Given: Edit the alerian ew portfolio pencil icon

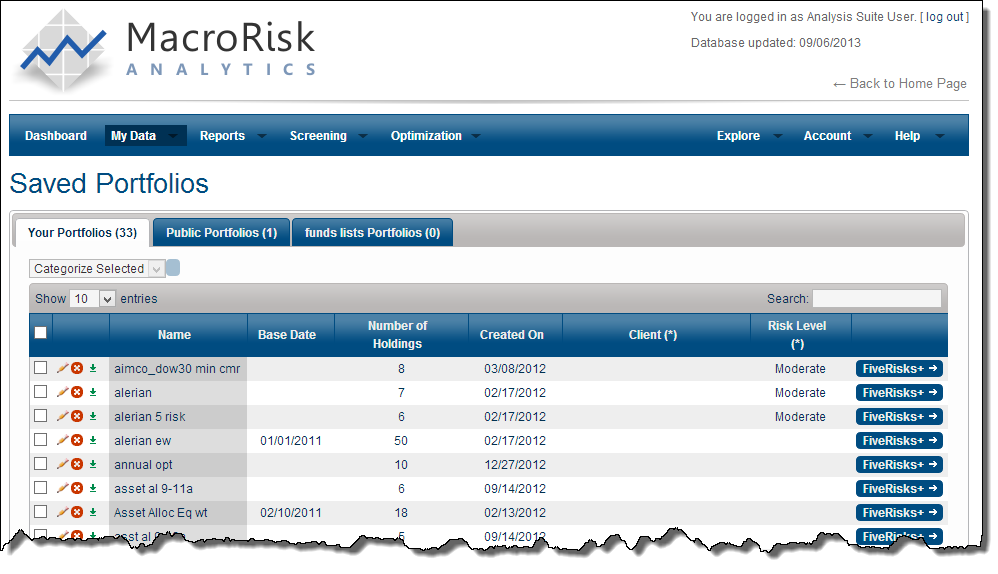Looking at the screenshot, I should click(x=62, y=440).
